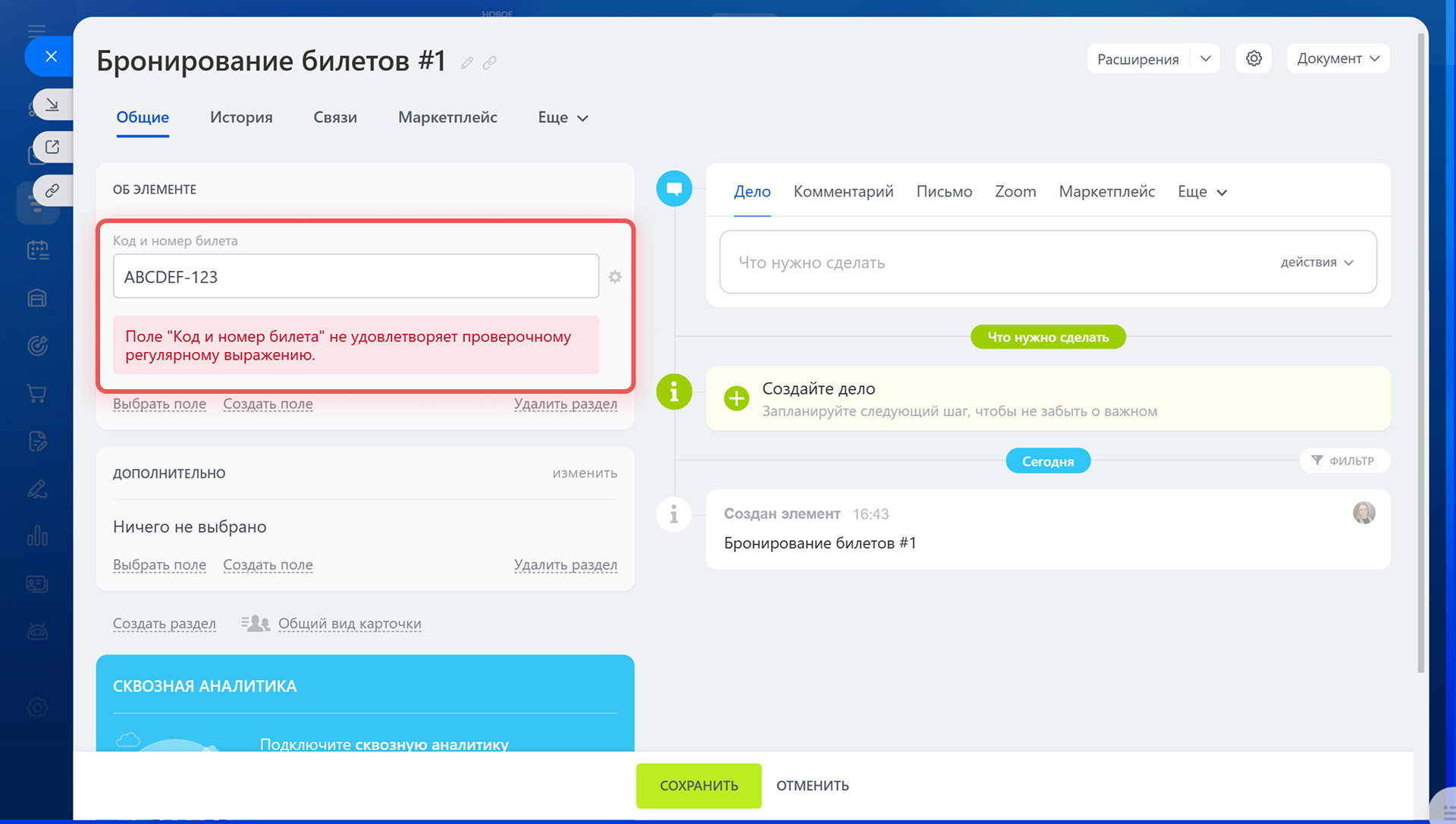This screenshot has width=1456, height=824.
Task: Click the Код и номер билета input field
Action: 356,277
